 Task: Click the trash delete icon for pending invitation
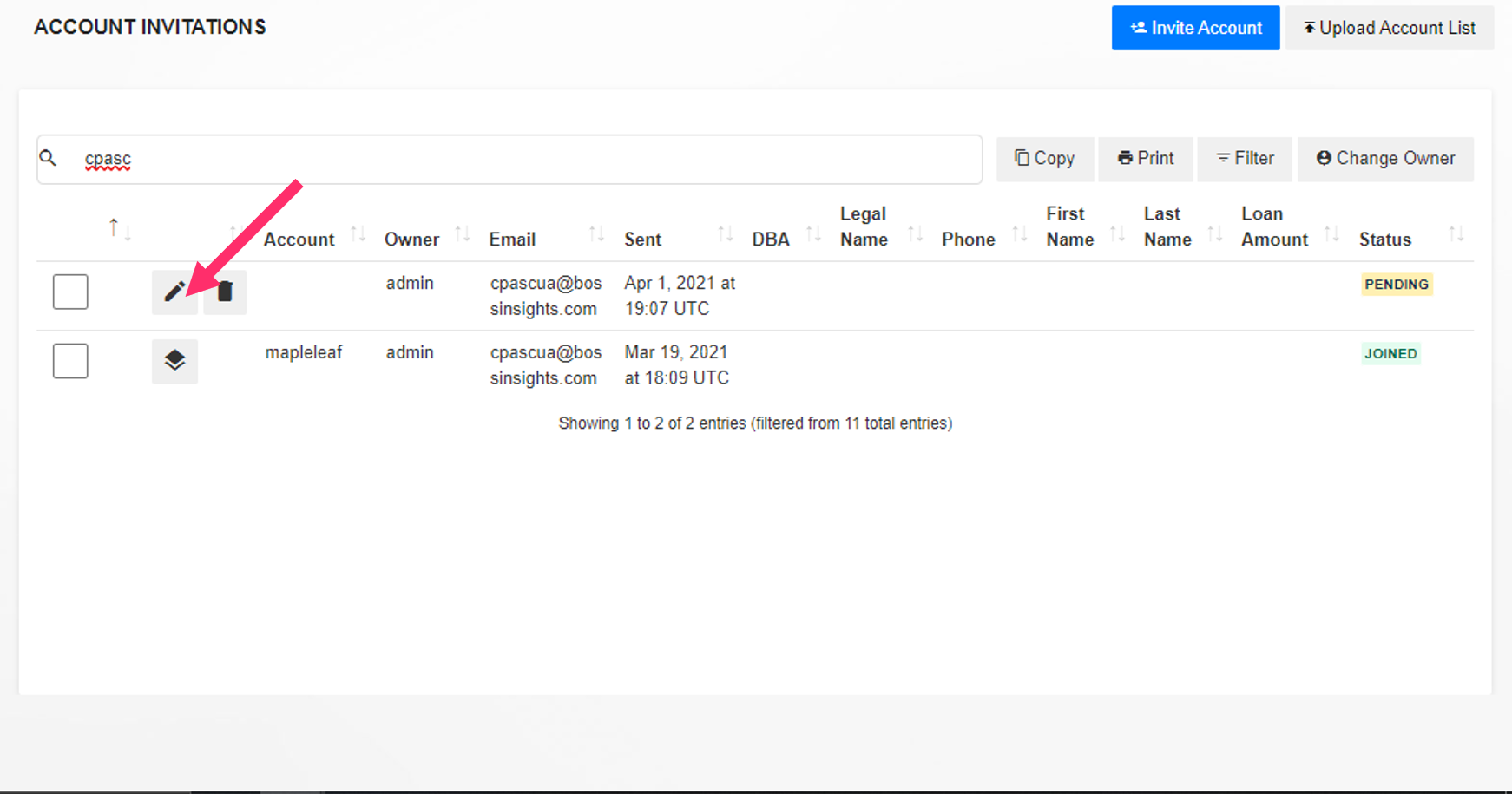tap(225, 292)
